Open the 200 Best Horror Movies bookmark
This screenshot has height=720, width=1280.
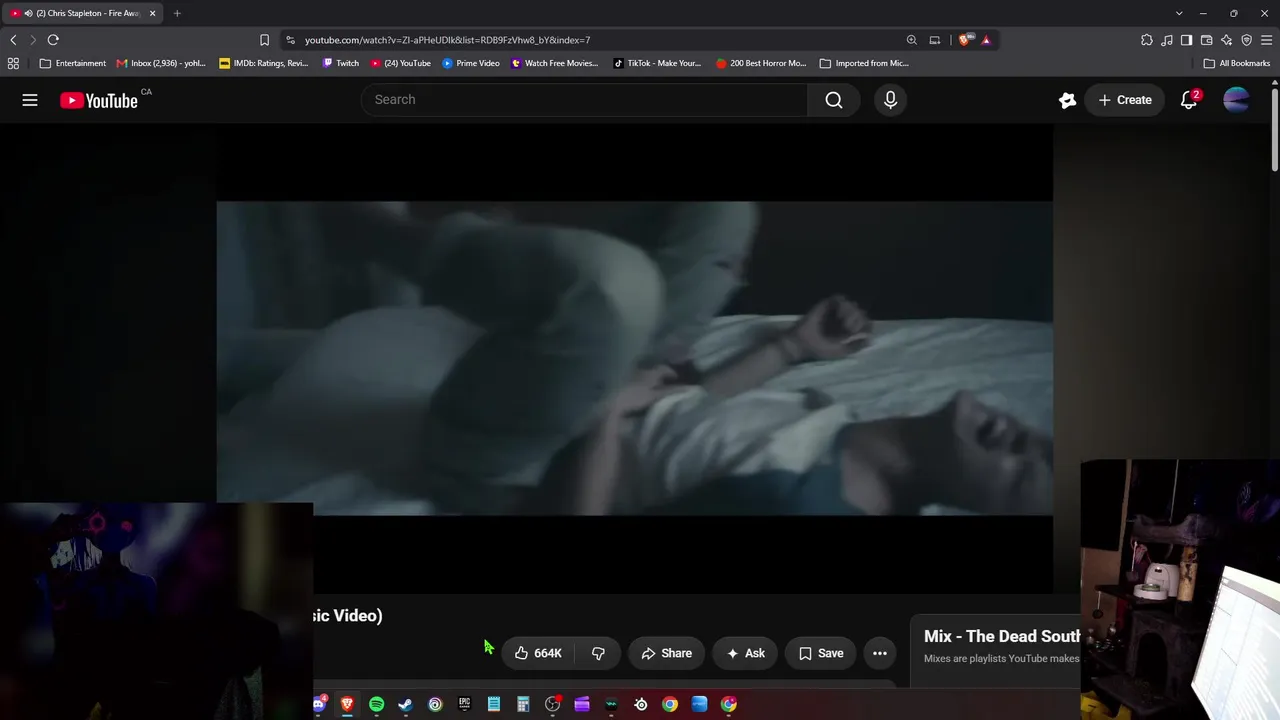(761, 63)
